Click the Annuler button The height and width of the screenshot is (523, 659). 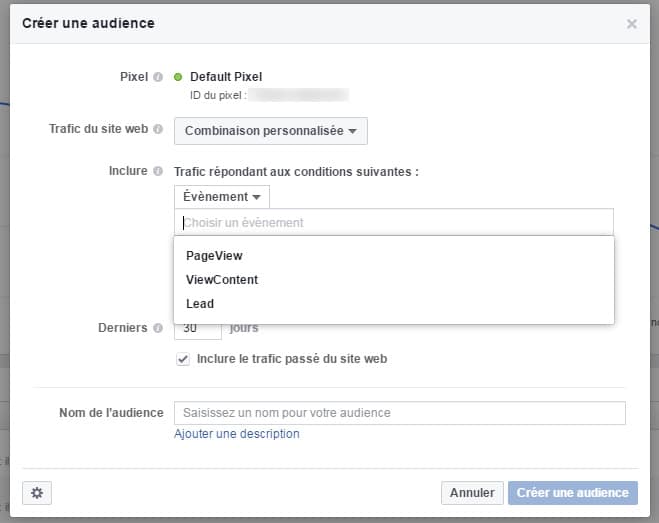[x=472, y=493]
